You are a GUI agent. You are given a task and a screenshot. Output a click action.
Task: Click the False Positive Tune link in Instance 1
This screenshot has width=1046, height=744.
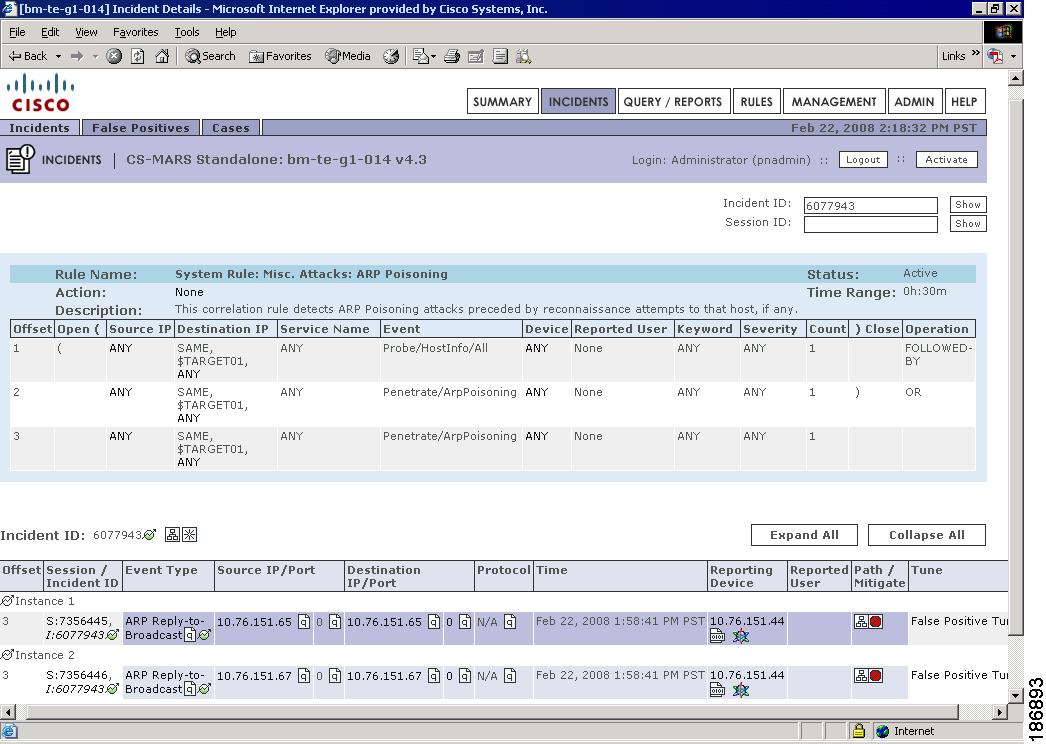tap(958, 621)
